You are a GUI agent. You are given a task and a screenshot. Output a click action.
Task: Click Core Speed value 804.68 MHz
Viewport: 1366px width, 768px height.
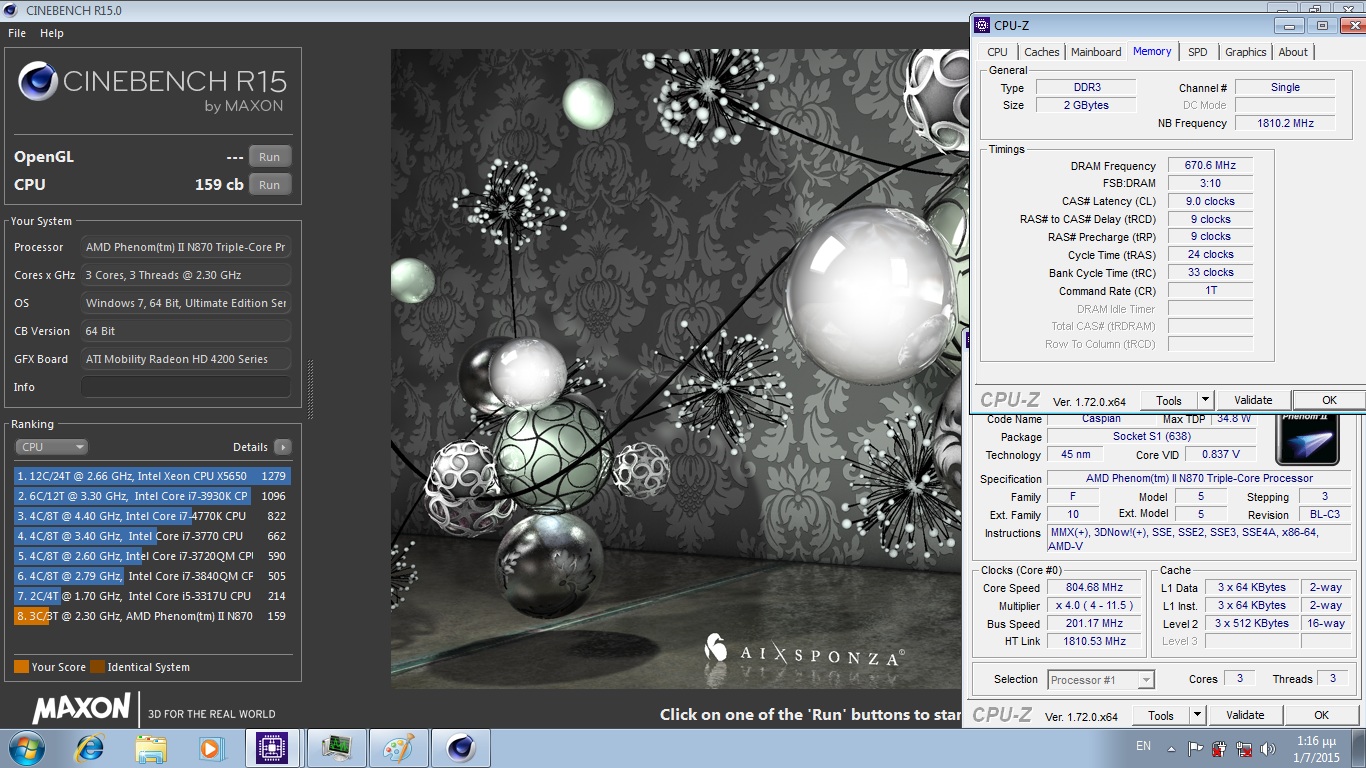click(x=1095, y=588)
